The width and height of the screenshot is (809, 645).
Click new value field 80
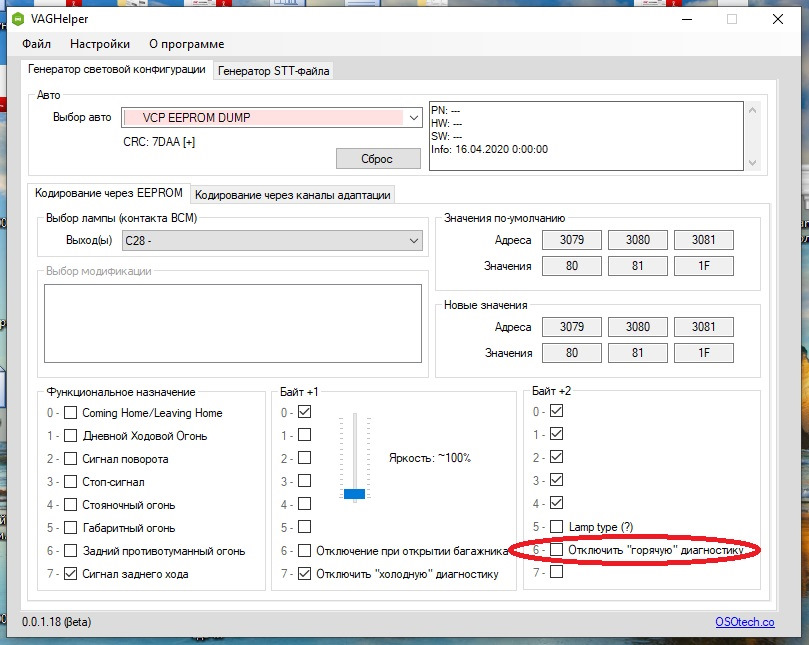coord(572,353)
